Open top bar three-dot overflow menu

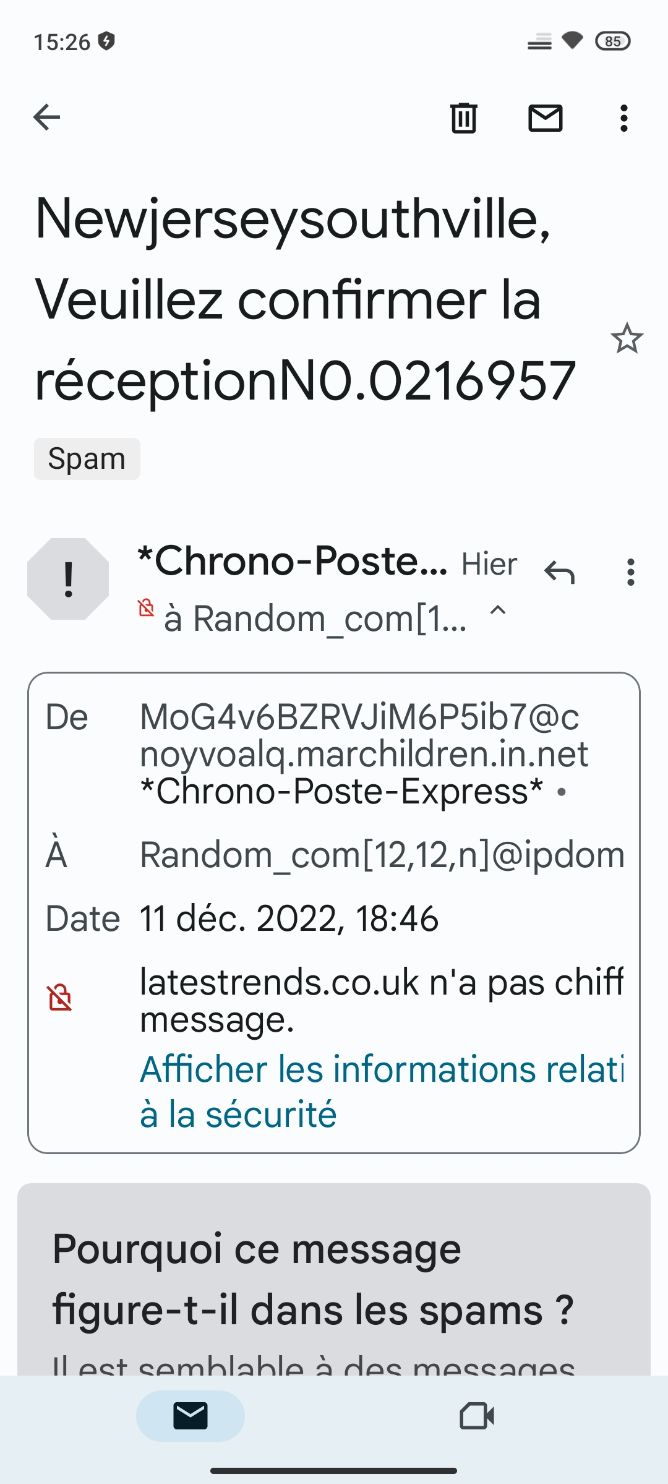624,118
